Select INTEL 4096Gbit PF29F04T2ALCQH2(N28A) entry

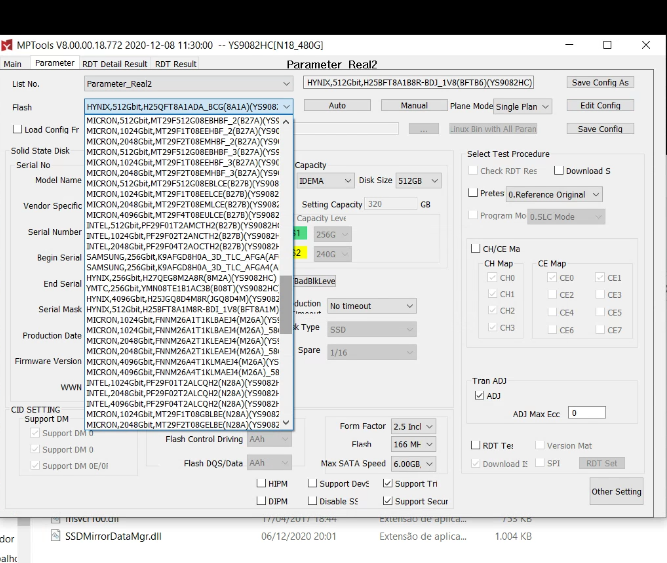tap(183, 404)
